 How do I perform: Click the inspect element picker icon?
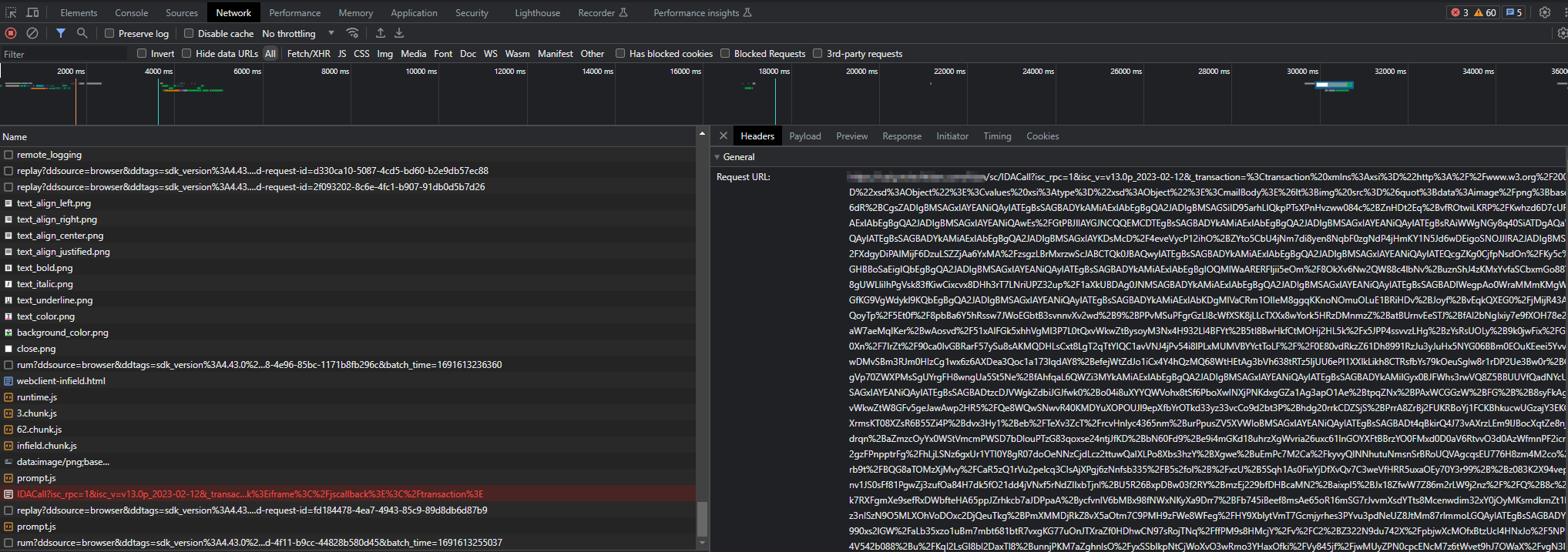(11, 12)
